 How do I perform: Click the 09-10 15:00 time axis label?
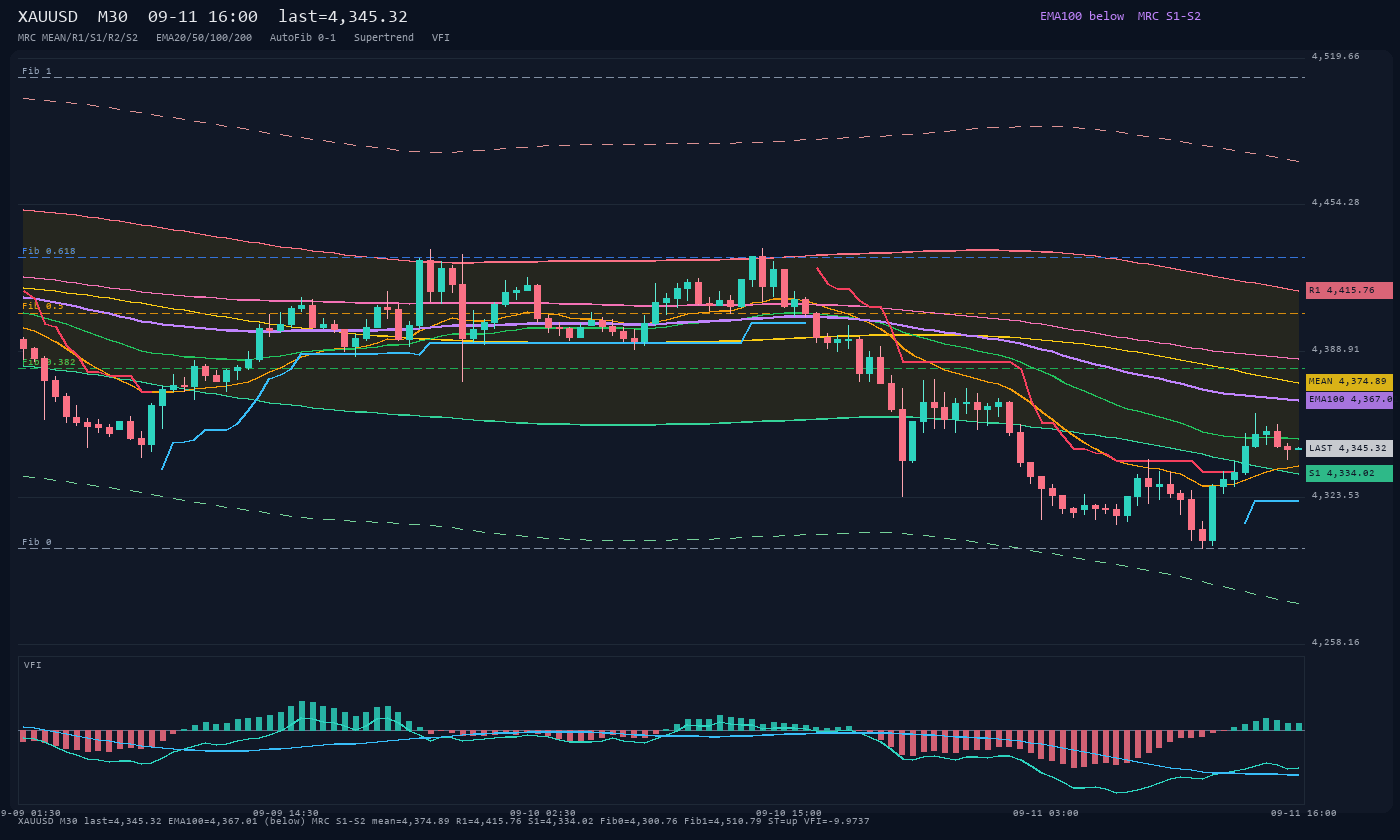(x=789, y=813)
